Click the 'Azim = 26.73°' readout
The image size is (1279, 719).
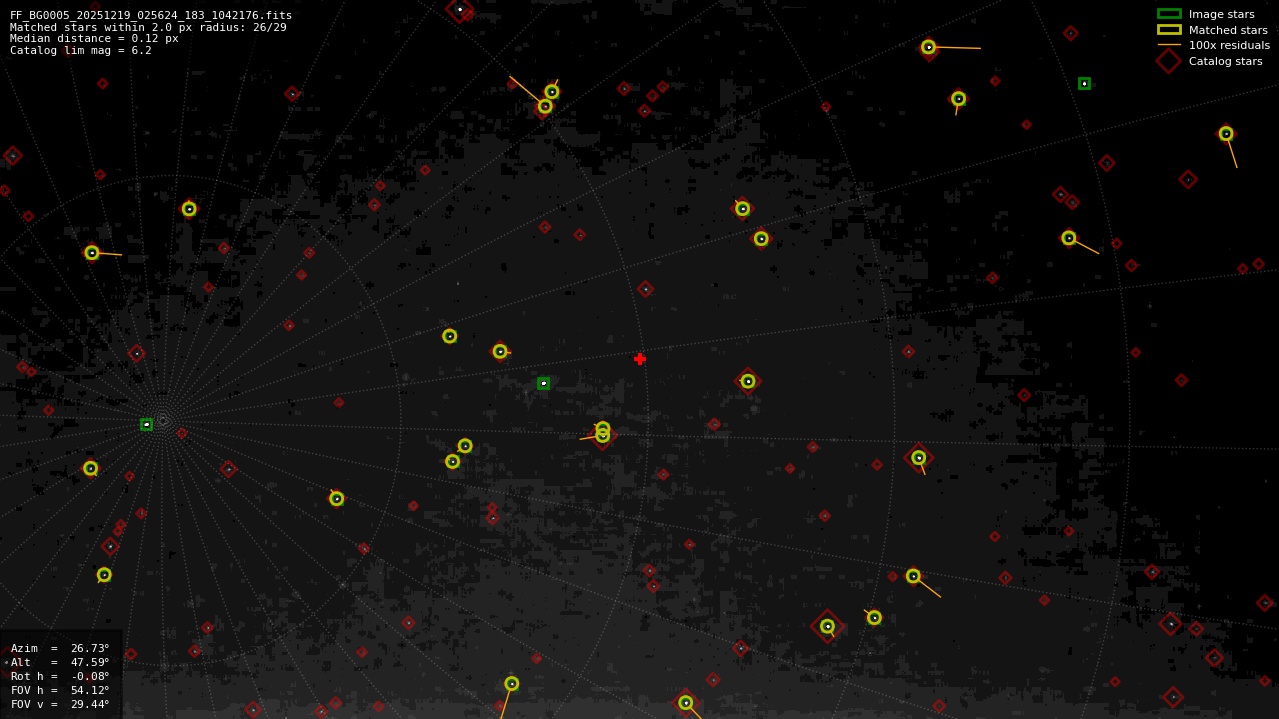click(60, 648)
